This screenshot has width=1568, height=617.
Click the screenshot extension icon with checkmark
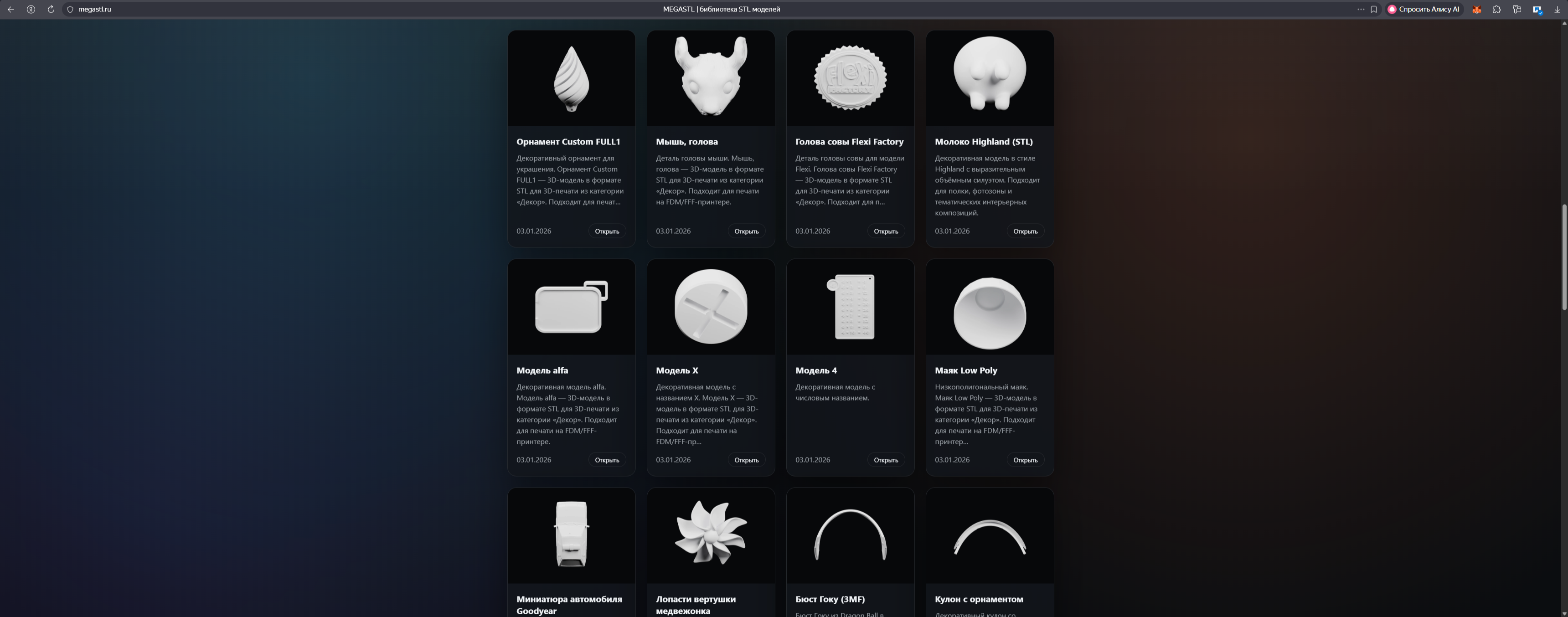click(1537, 10)
